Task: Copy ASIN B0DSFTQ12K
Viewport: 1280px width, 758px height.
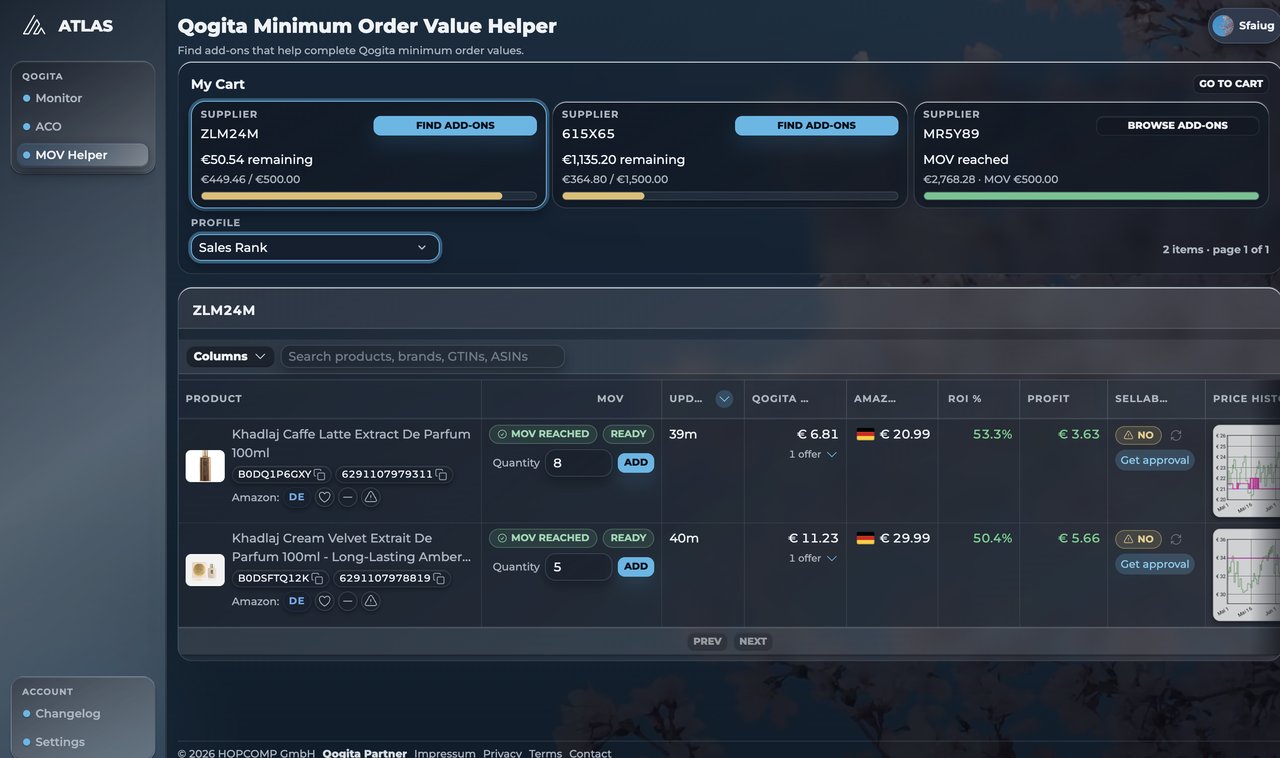Action: click(x=317, y=579)
